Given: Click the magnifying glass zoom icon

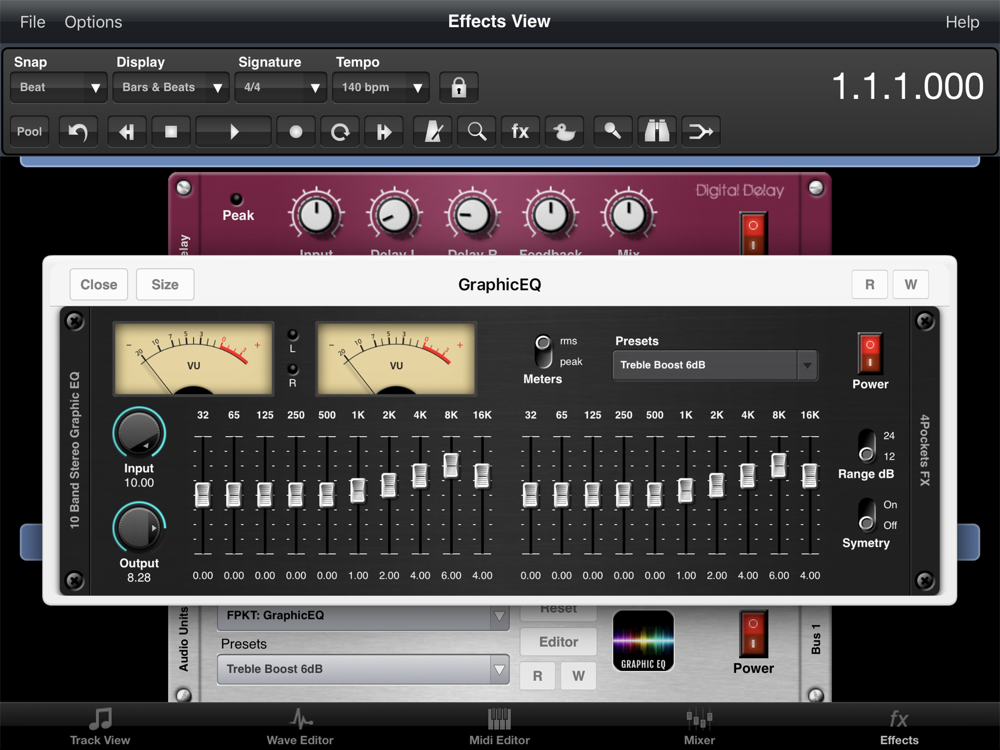Looking at the screenshot, I should point(477,132).
